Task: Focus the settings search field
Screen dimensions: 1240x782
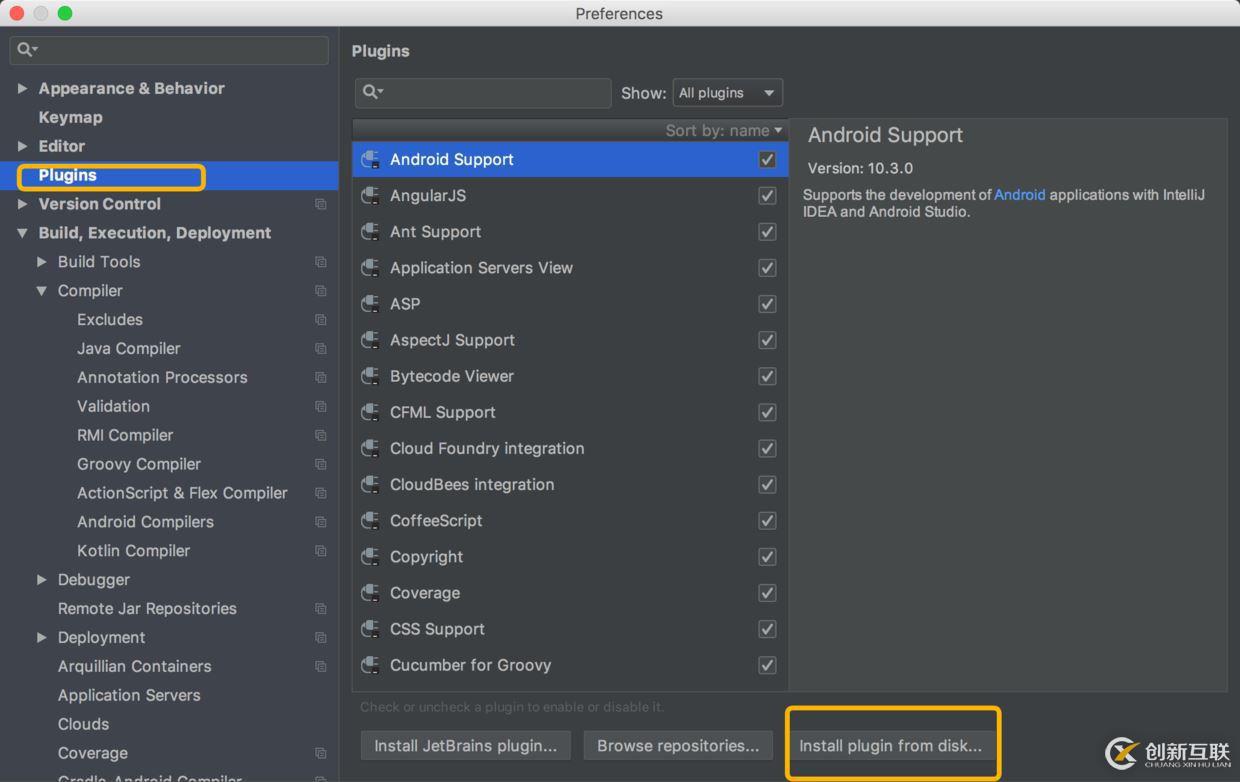Action: 169,50
